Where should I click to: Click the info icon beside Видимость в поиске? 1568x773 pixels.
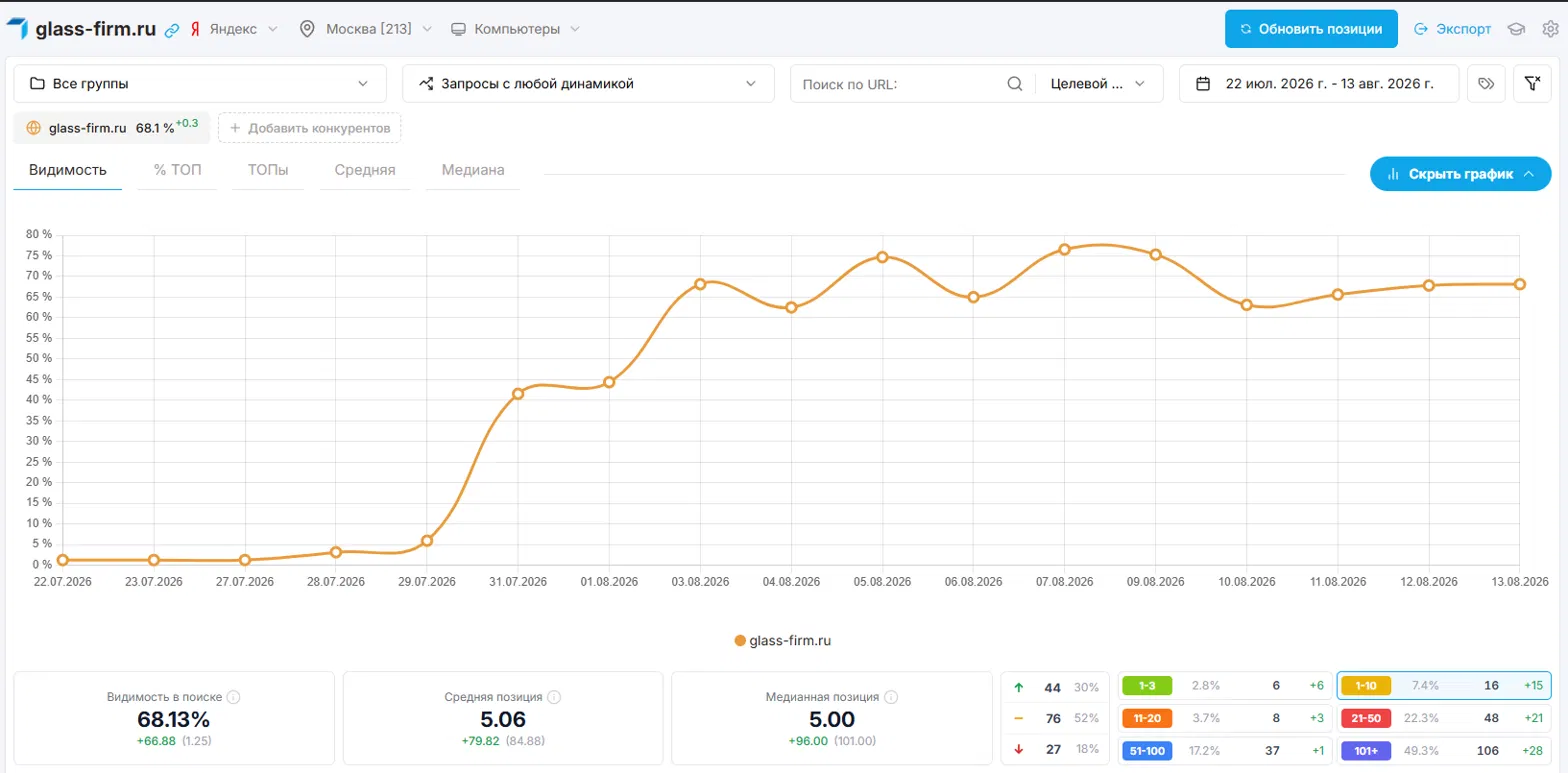pos(233,697)
